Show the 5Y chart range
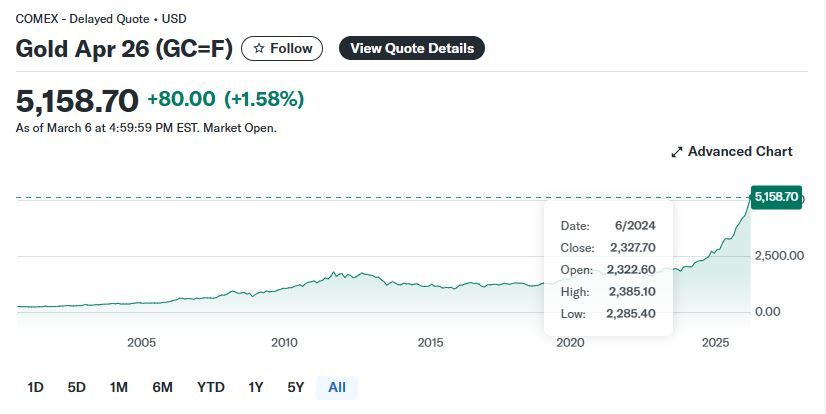The image size is (826, 414). [x=295, y=387]
